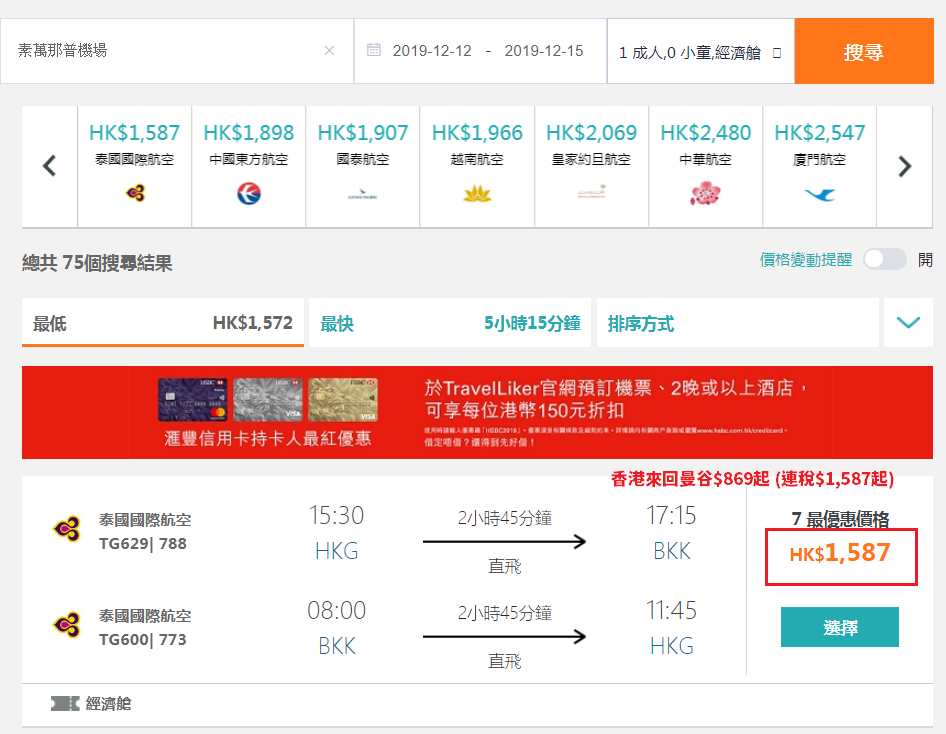Select the 最快 5小時15分鐘 sort tab

click(450, 323)
